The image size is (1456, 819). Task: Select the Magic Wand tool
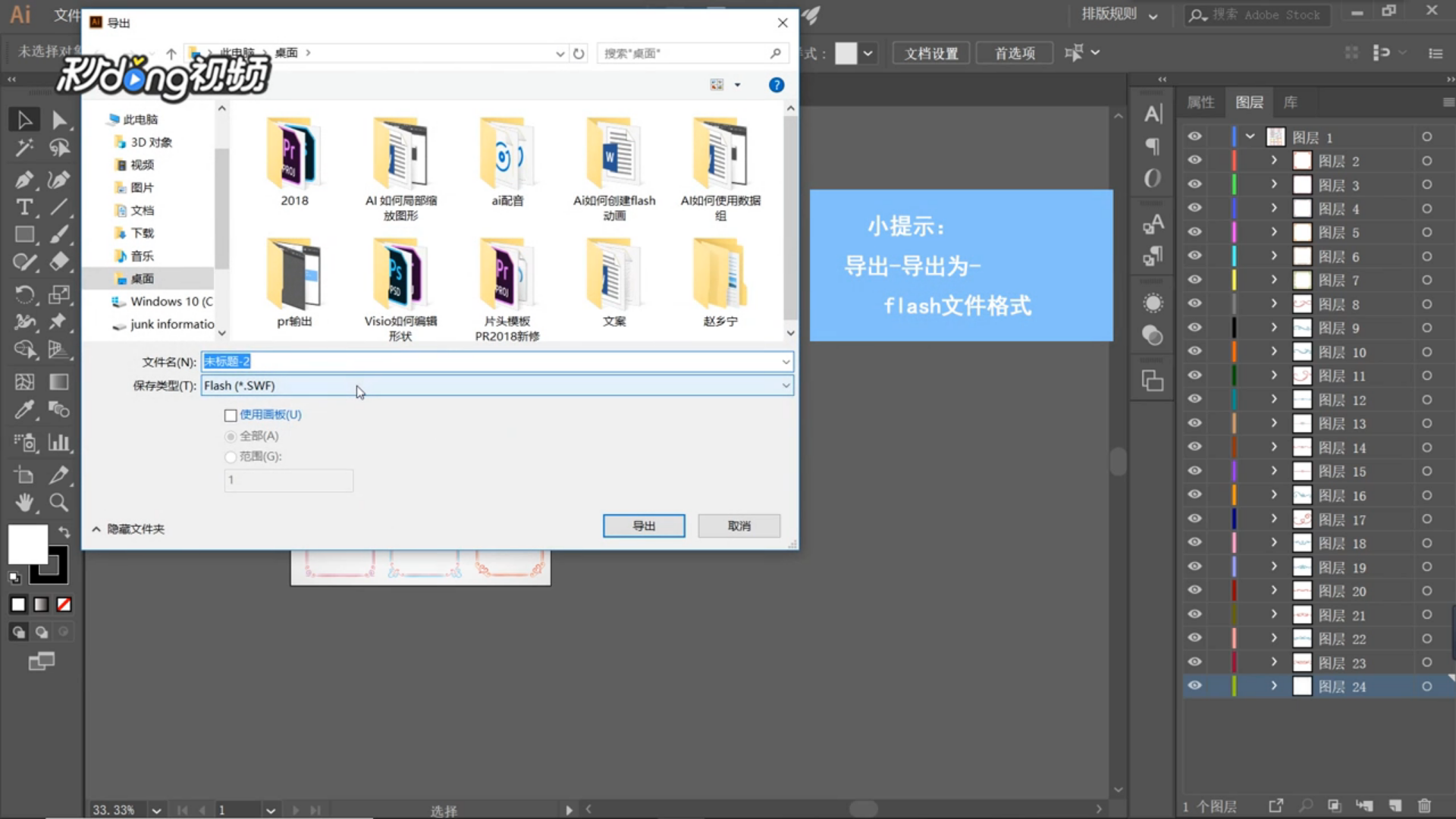pos(24,148)
